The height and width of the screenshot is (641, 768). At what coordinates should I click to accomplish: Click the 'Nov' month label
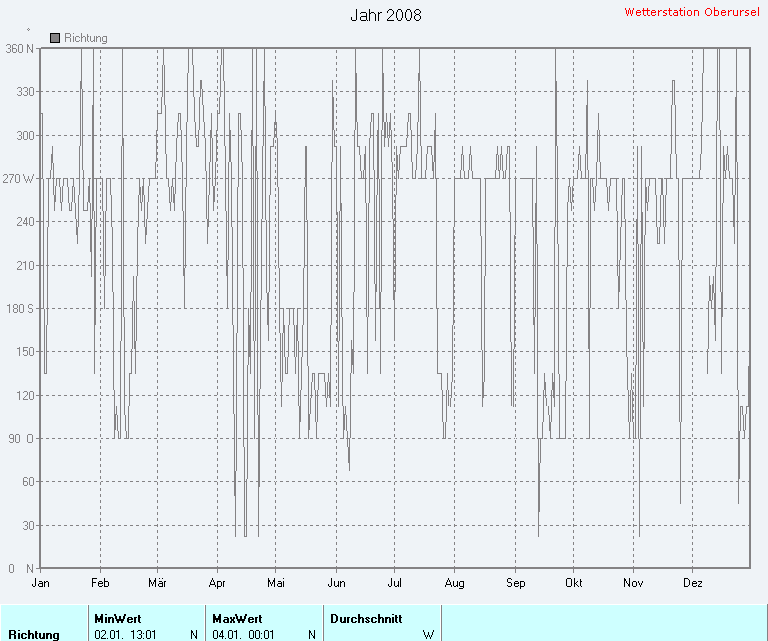coord(633,583)
